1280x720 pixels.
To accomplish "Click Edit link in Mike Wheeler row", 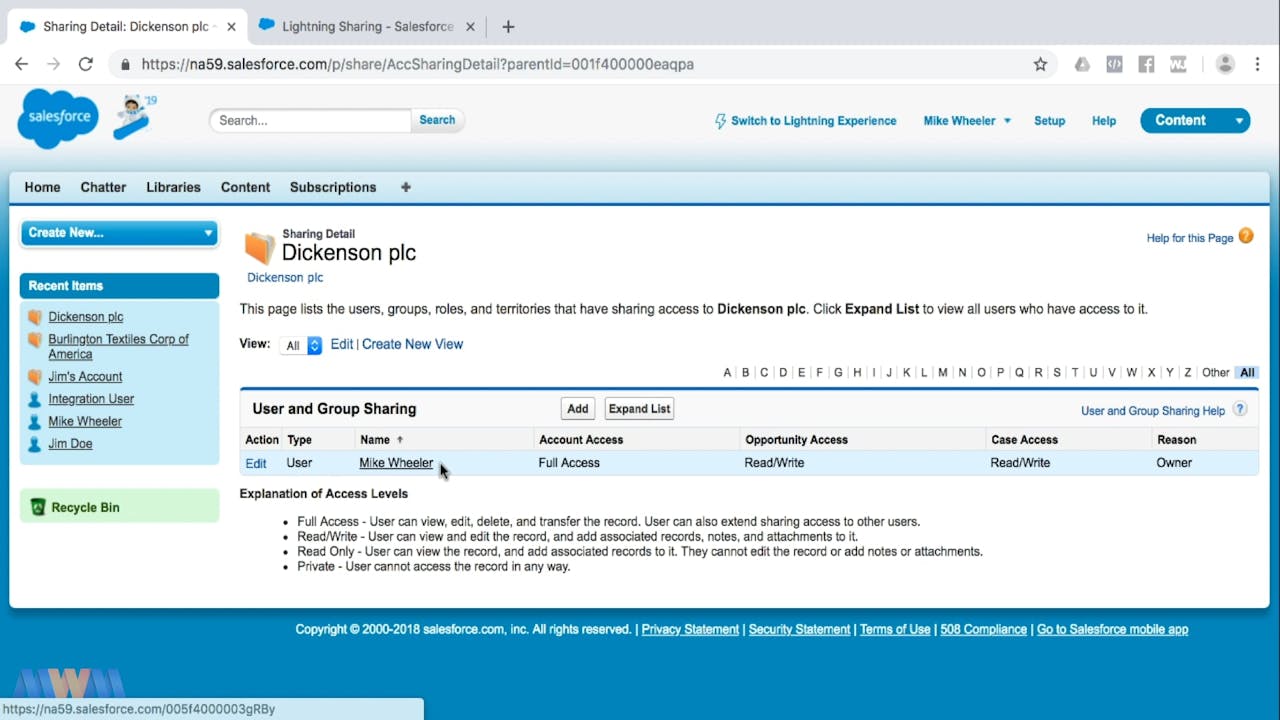I will (x=256, y=463).
